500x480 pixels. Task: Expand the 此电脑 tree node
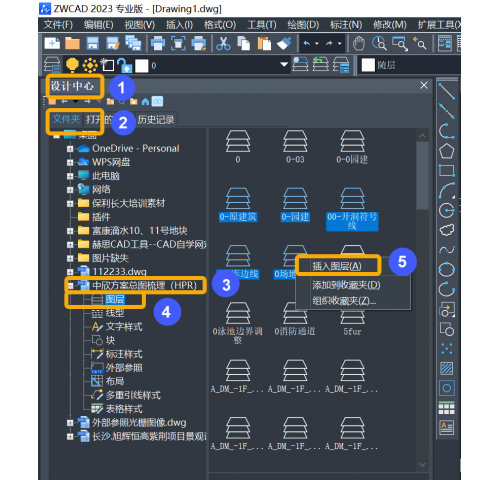tap(70, 176)
